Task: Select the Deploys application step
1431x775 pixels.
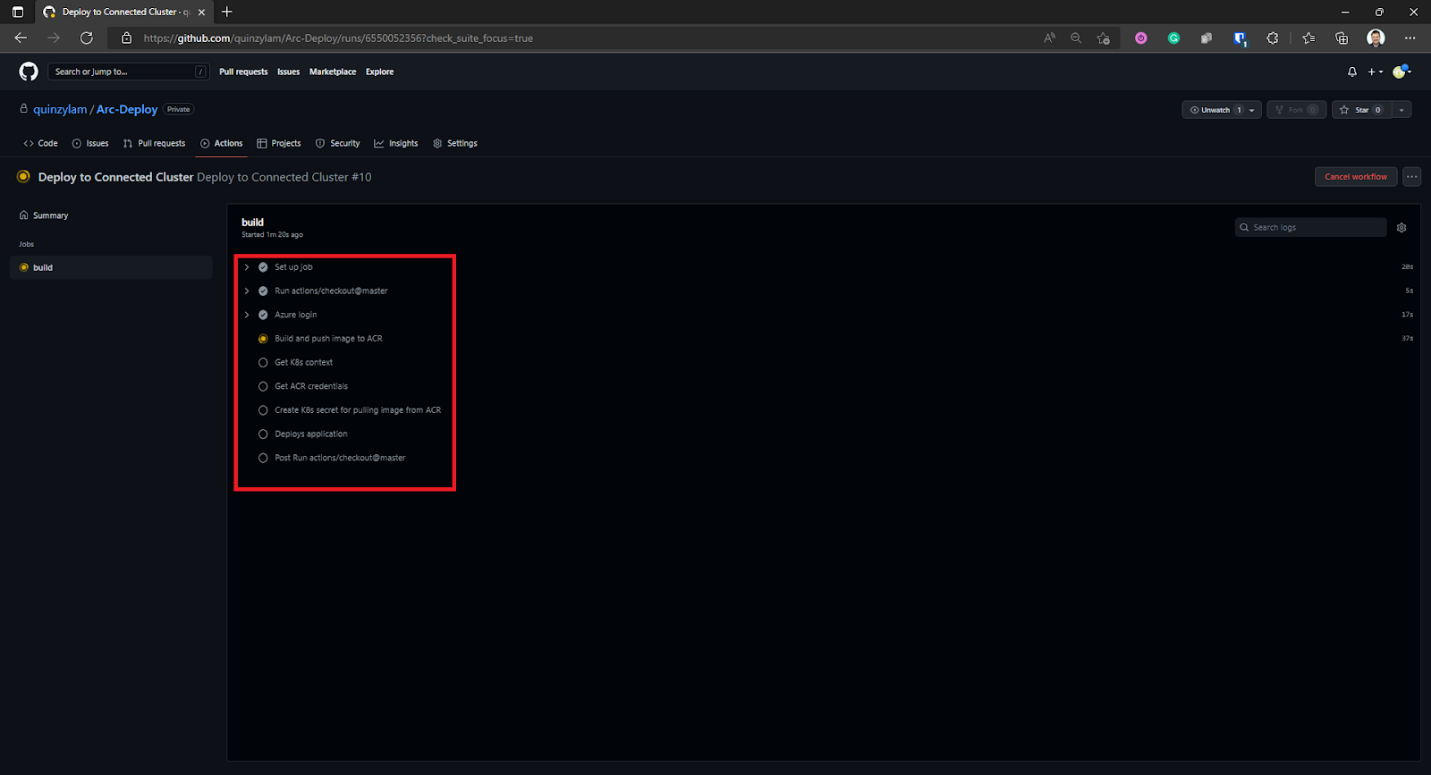Action: pyautogui.click(x=311, y=435)
